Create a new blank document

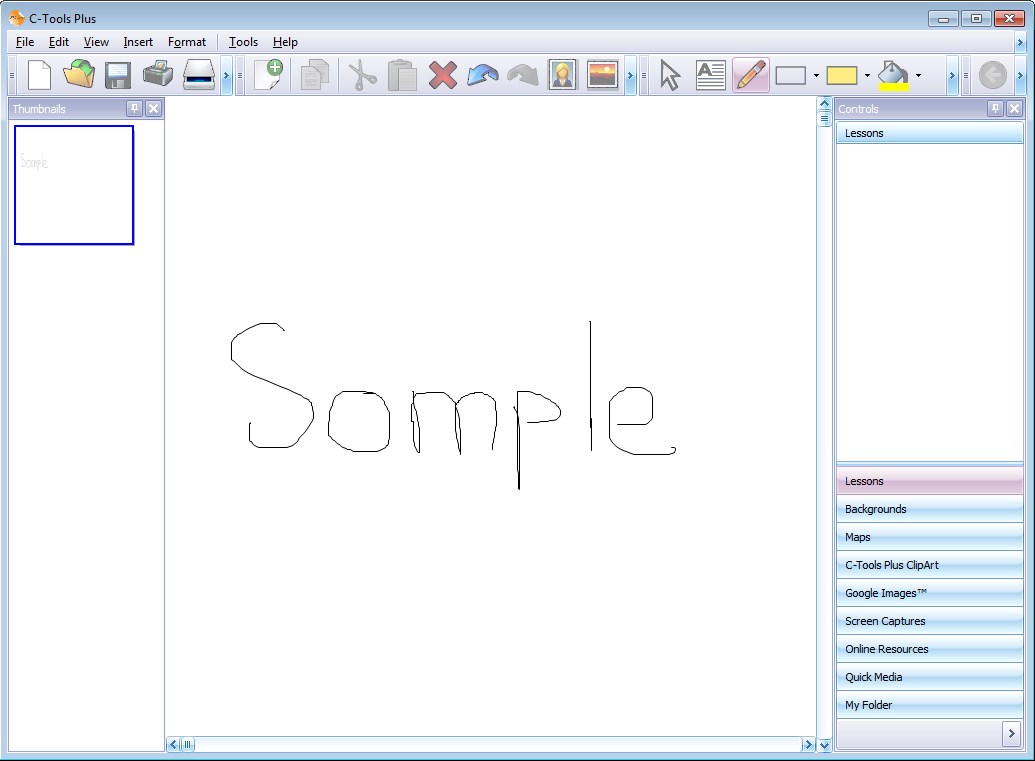pos(40,75)
